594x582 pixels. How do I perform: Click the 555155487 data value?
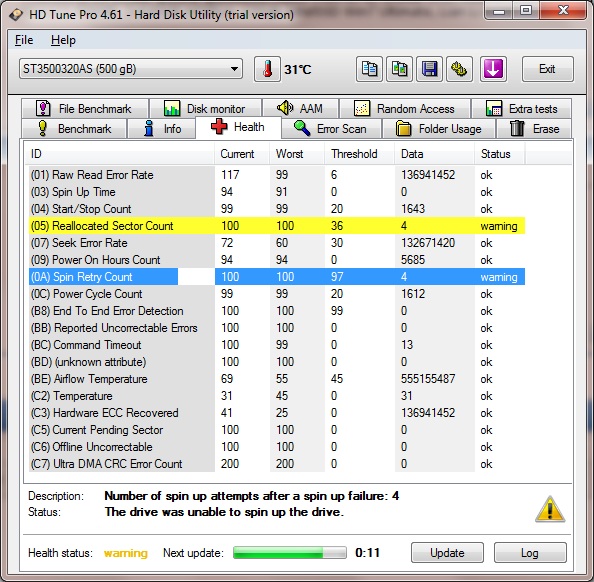pyautogui.click(x=428, y=379)
